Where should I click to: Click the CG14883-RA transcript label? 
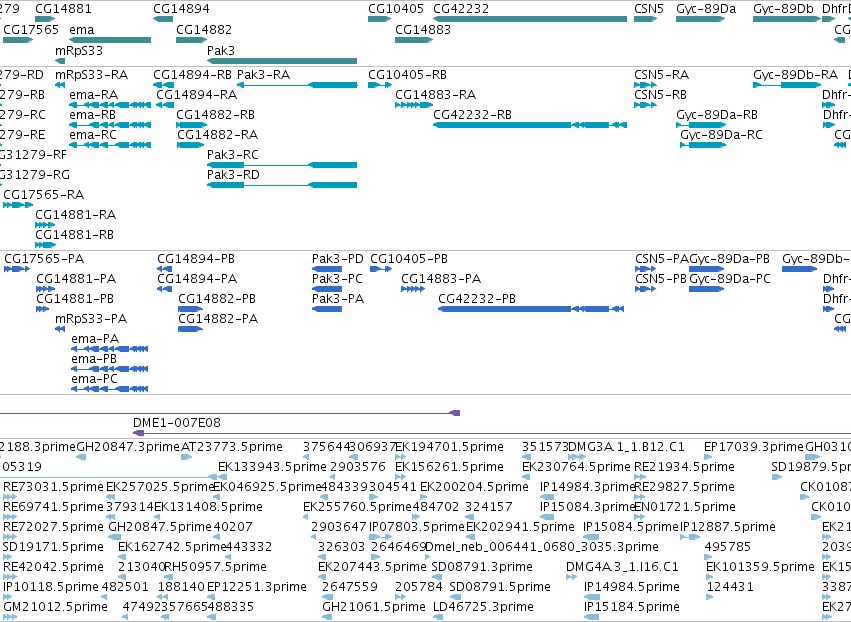(x=435, y=94)
